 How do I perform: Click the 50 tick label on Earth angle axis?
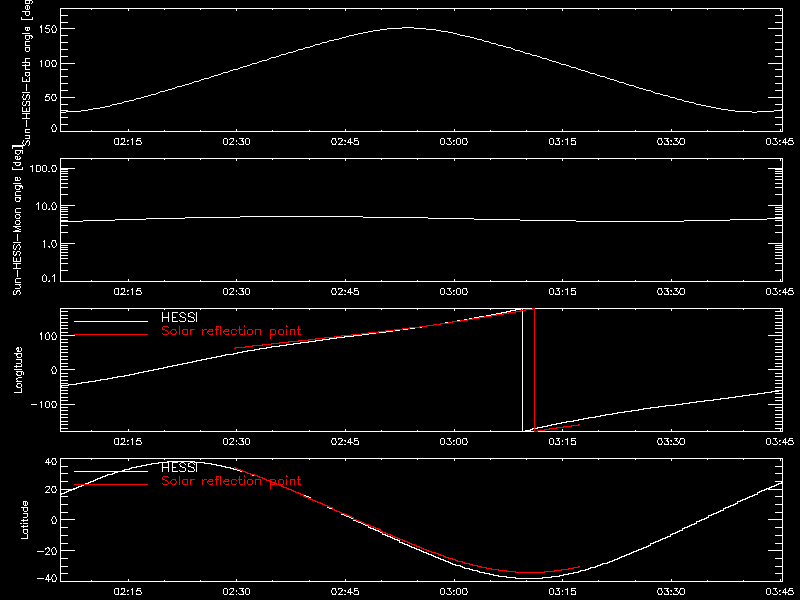51,97
